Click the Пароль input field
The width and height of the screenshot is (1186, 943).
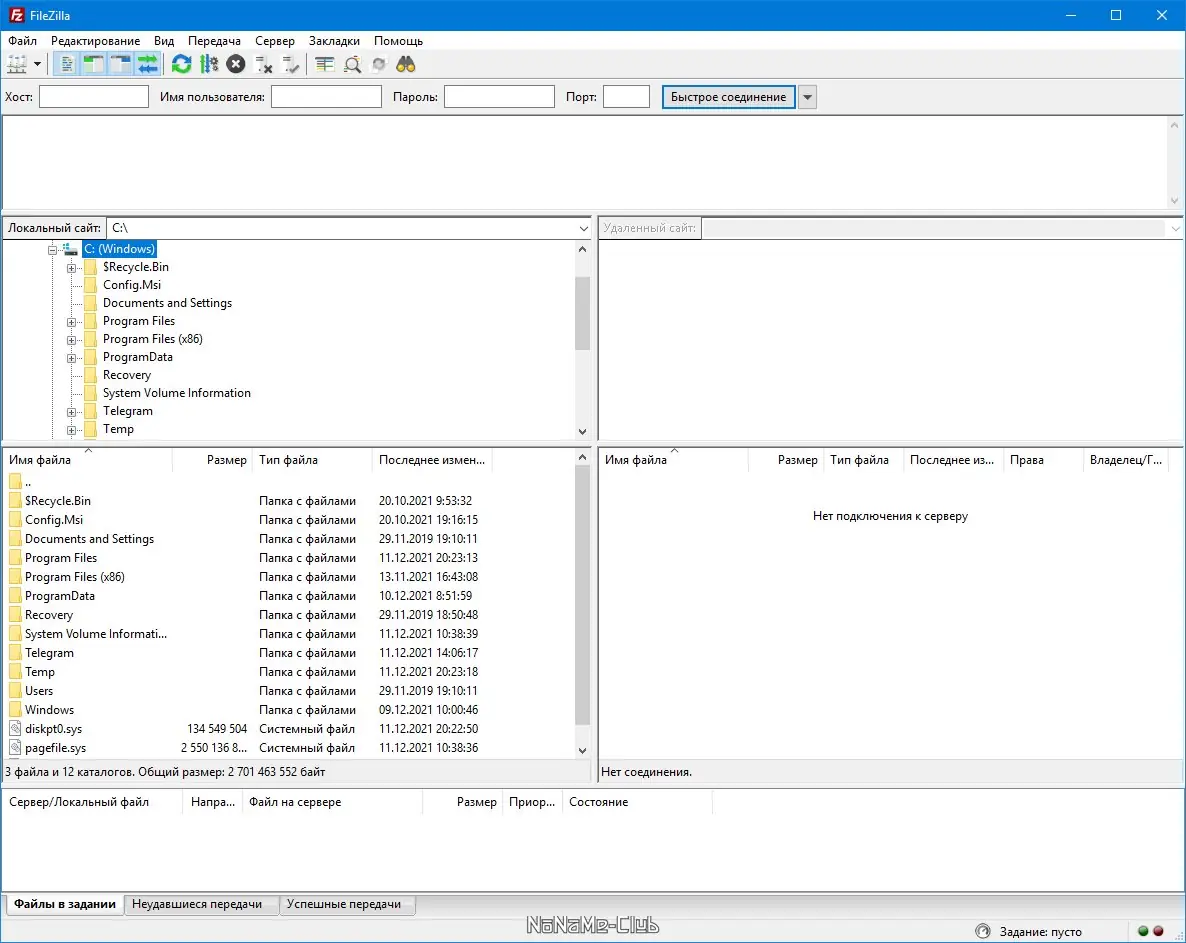click(x=499, y=97)
